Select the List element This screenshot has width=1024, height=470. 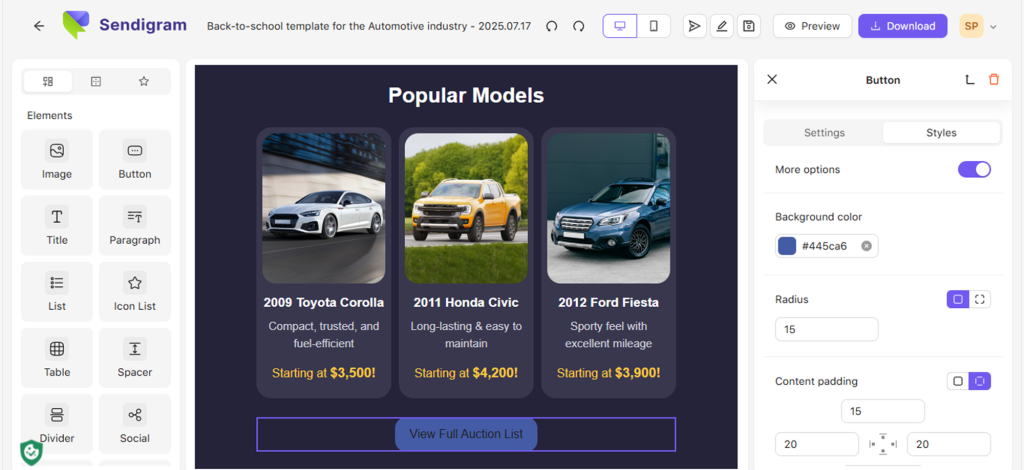click(x=57, y=291)
